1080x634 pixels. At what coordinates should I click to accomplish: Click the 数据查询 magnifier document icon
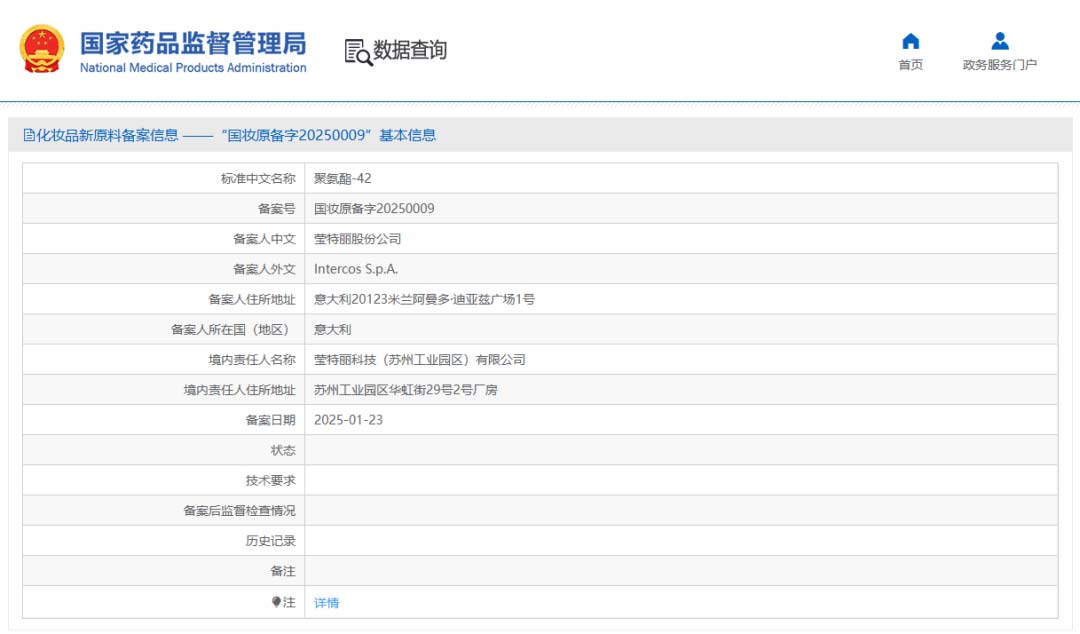[357, 52]
